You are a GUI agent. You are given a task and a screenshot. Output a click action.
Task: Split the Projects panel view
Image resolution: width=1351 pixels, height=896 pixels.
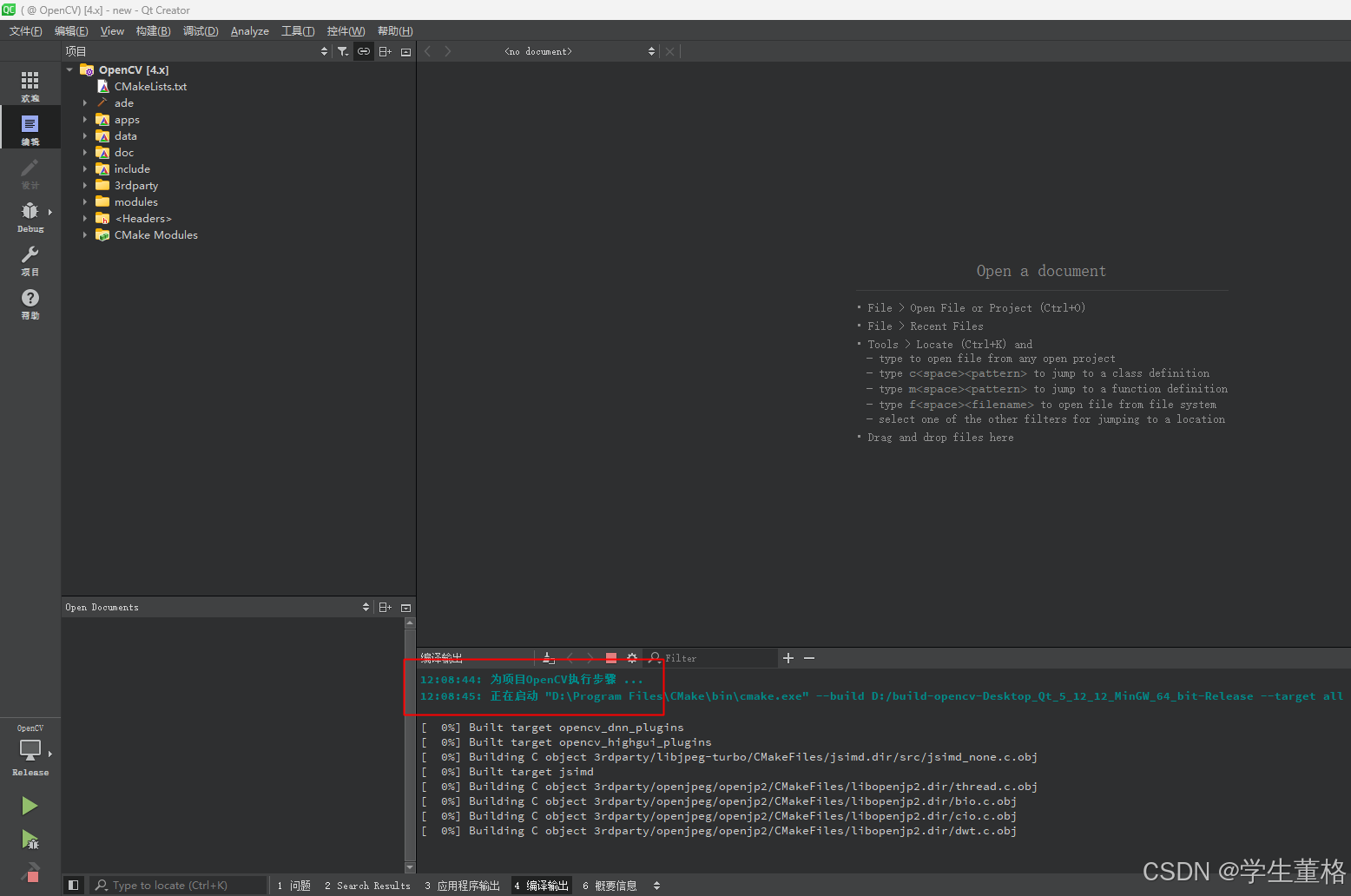(385, 51)
